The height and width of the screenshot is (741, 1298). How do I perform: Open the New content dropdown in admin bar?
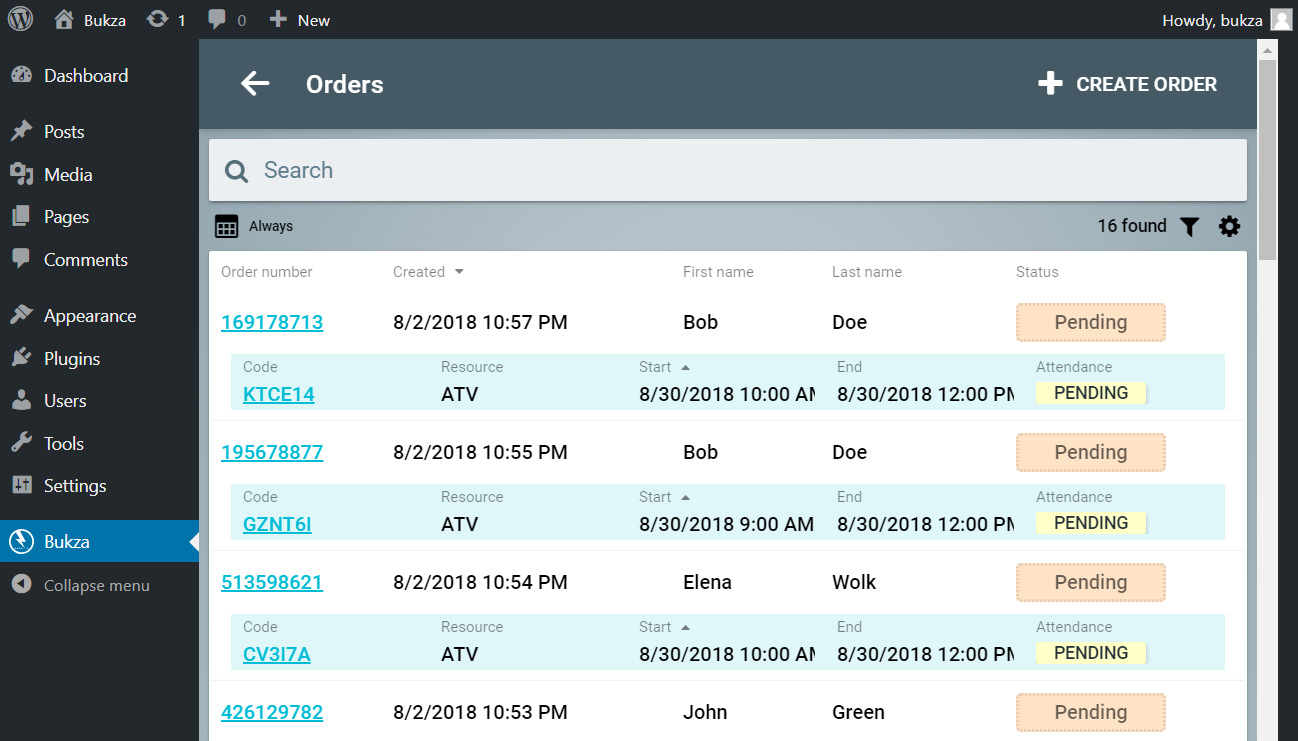click(x=300, y=20)
